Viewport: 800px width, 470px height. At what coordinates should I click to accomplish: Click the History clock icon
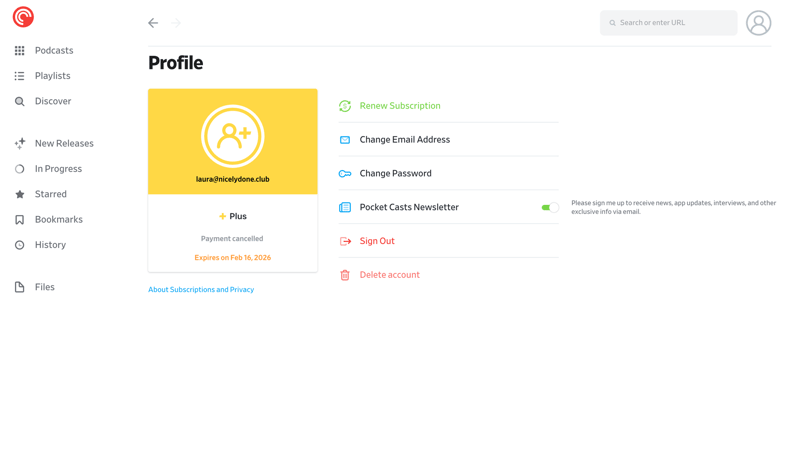[20, 245]
